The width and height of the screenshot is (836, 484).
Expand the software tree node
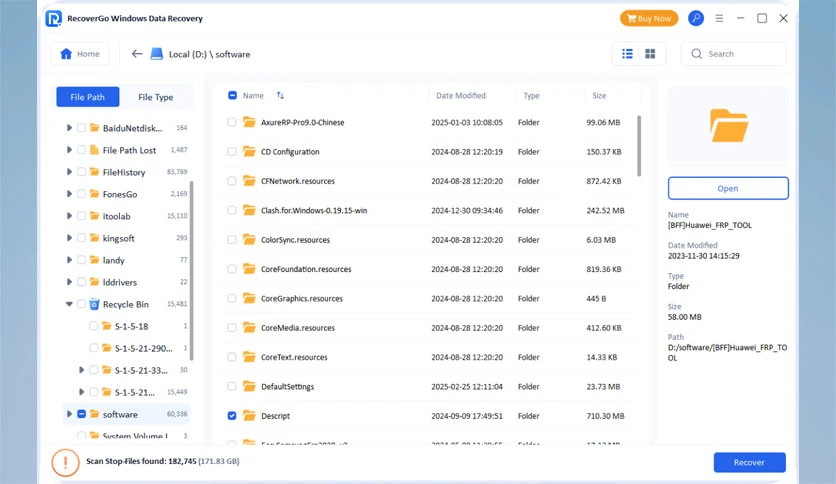click(x=69, y=414)
